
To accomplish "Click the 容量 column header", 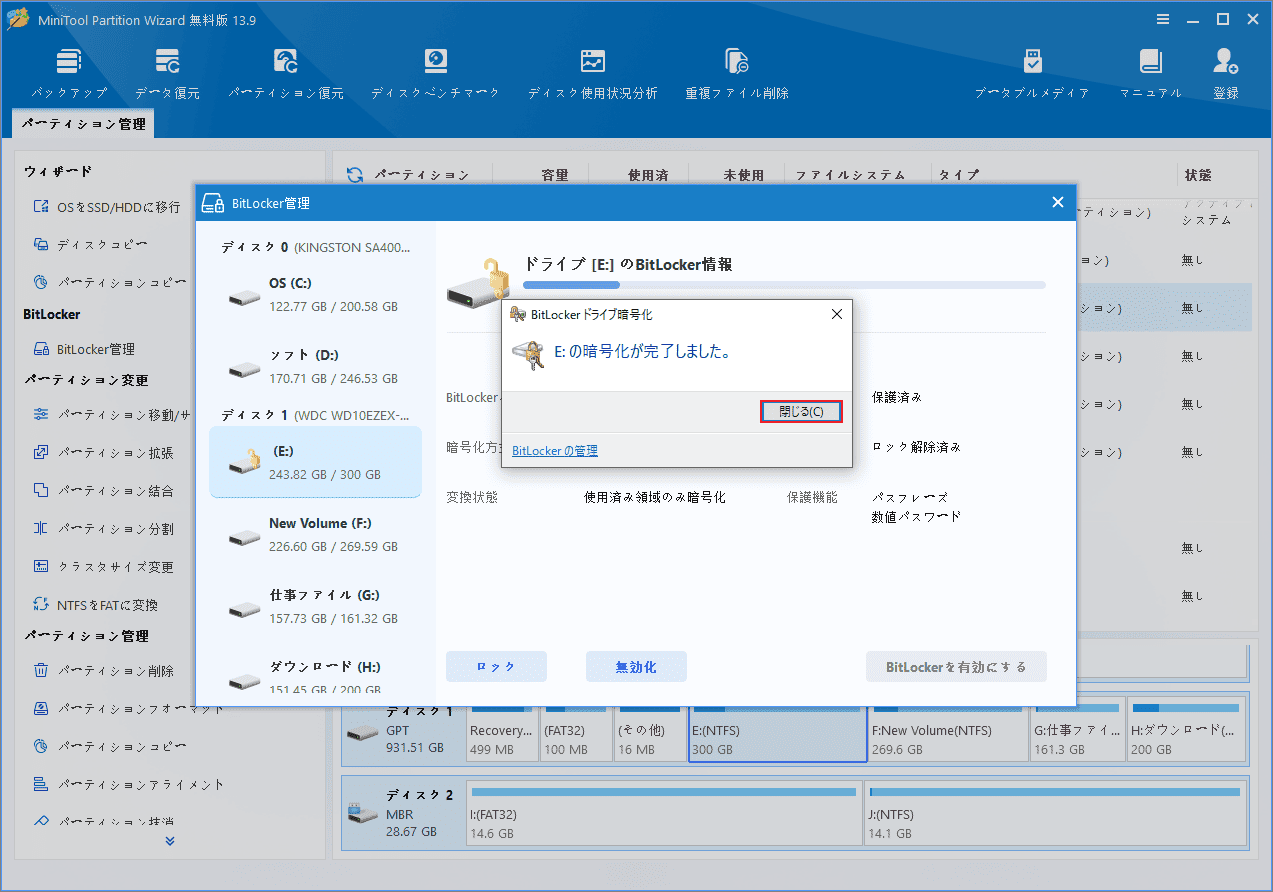I will click(x=555, y=175).
